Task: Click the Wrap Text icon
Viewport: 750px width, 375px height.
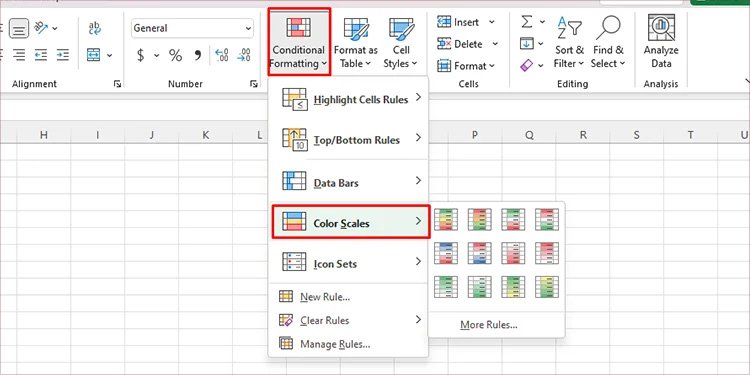Action: (95, 28)
